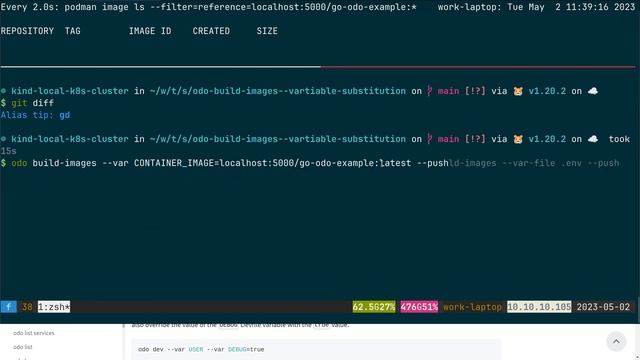
Task: Click the scroll-to-top arrow button
Action: pyautogui.click(x=616, y=342)
